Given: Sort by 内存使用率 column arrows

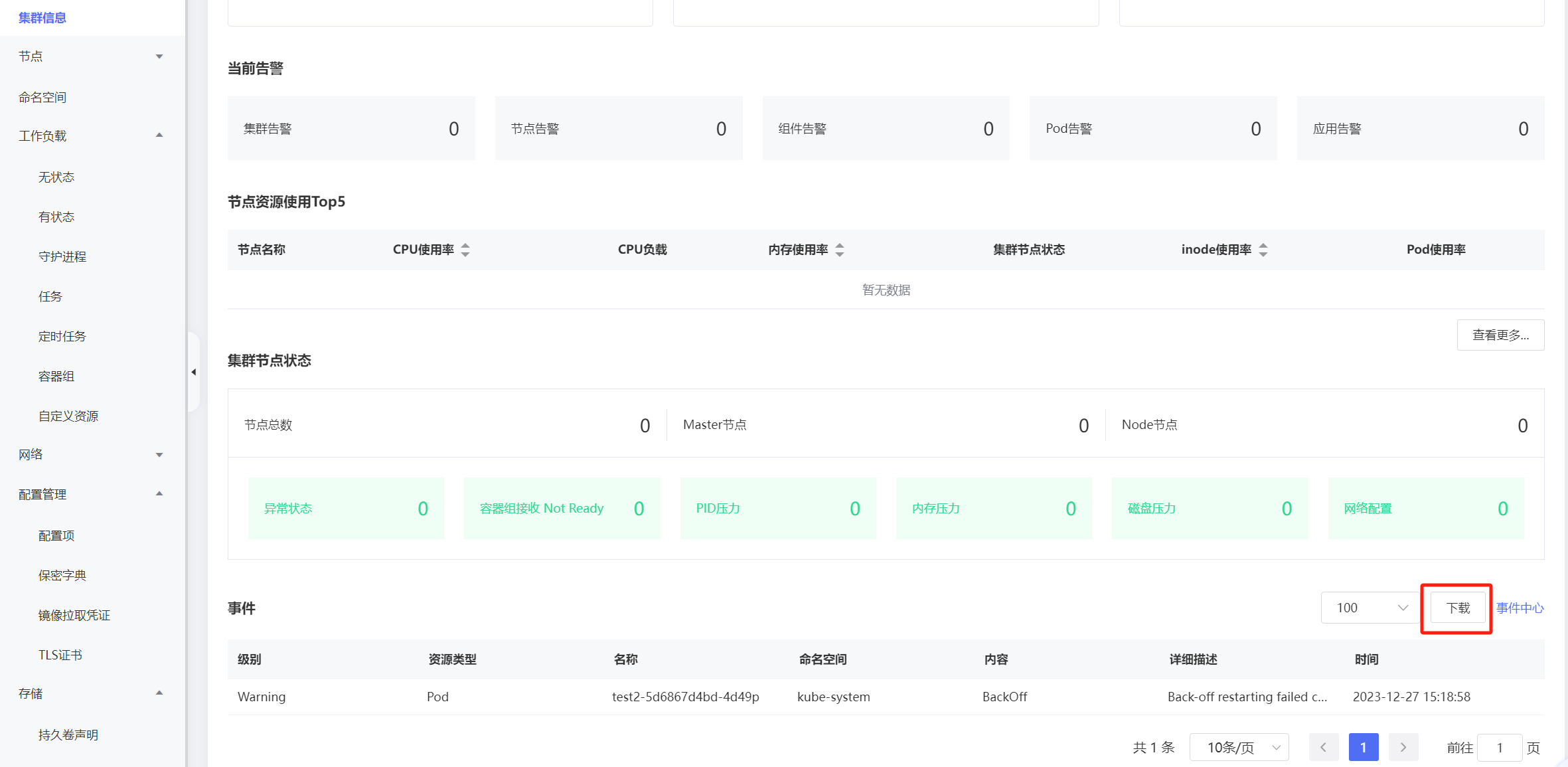Looking at the screenshot, I should (840, 250).
